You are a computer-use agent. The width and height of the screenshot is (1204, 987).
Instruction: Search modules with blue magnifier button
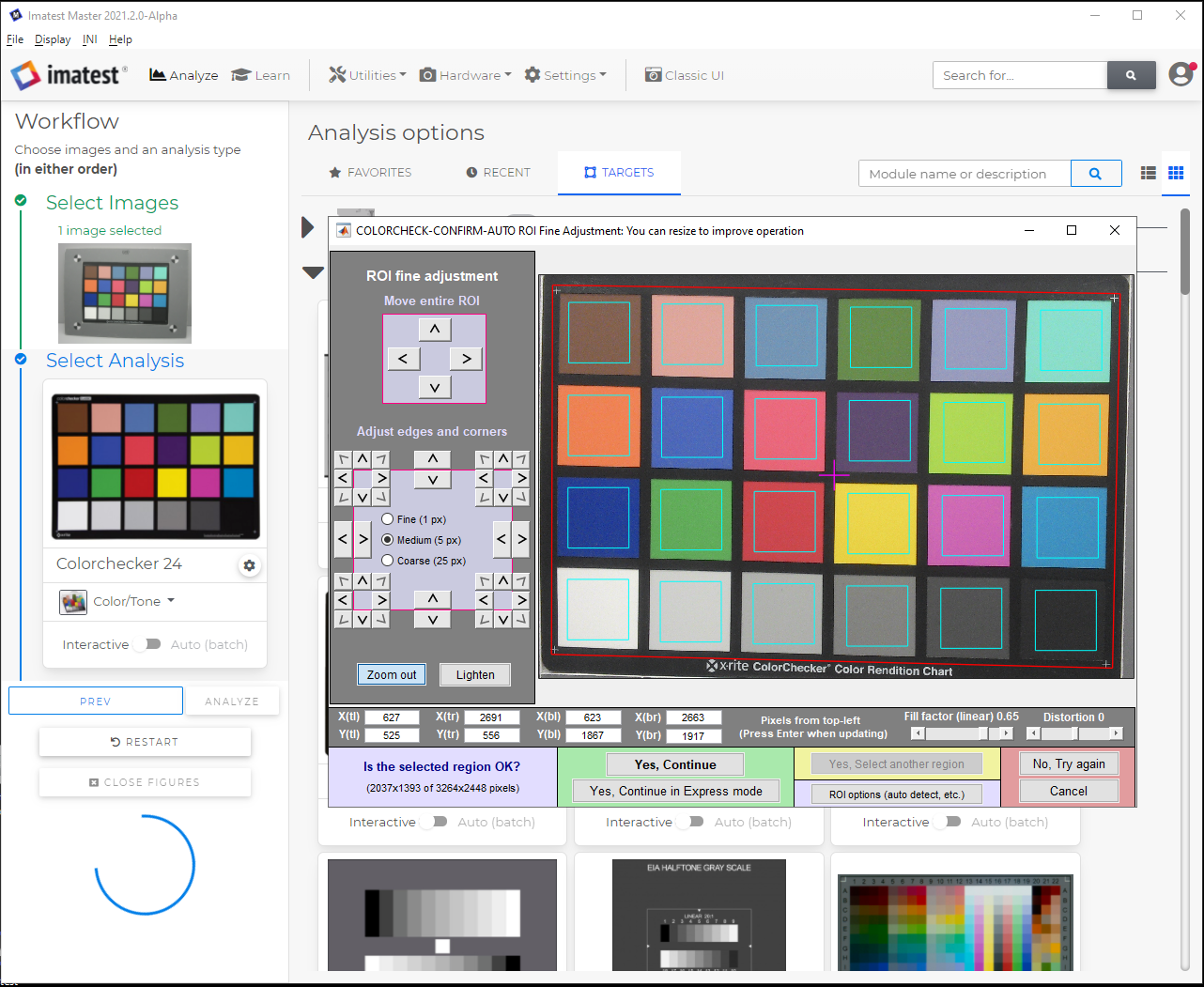(x=1096, y=174)
